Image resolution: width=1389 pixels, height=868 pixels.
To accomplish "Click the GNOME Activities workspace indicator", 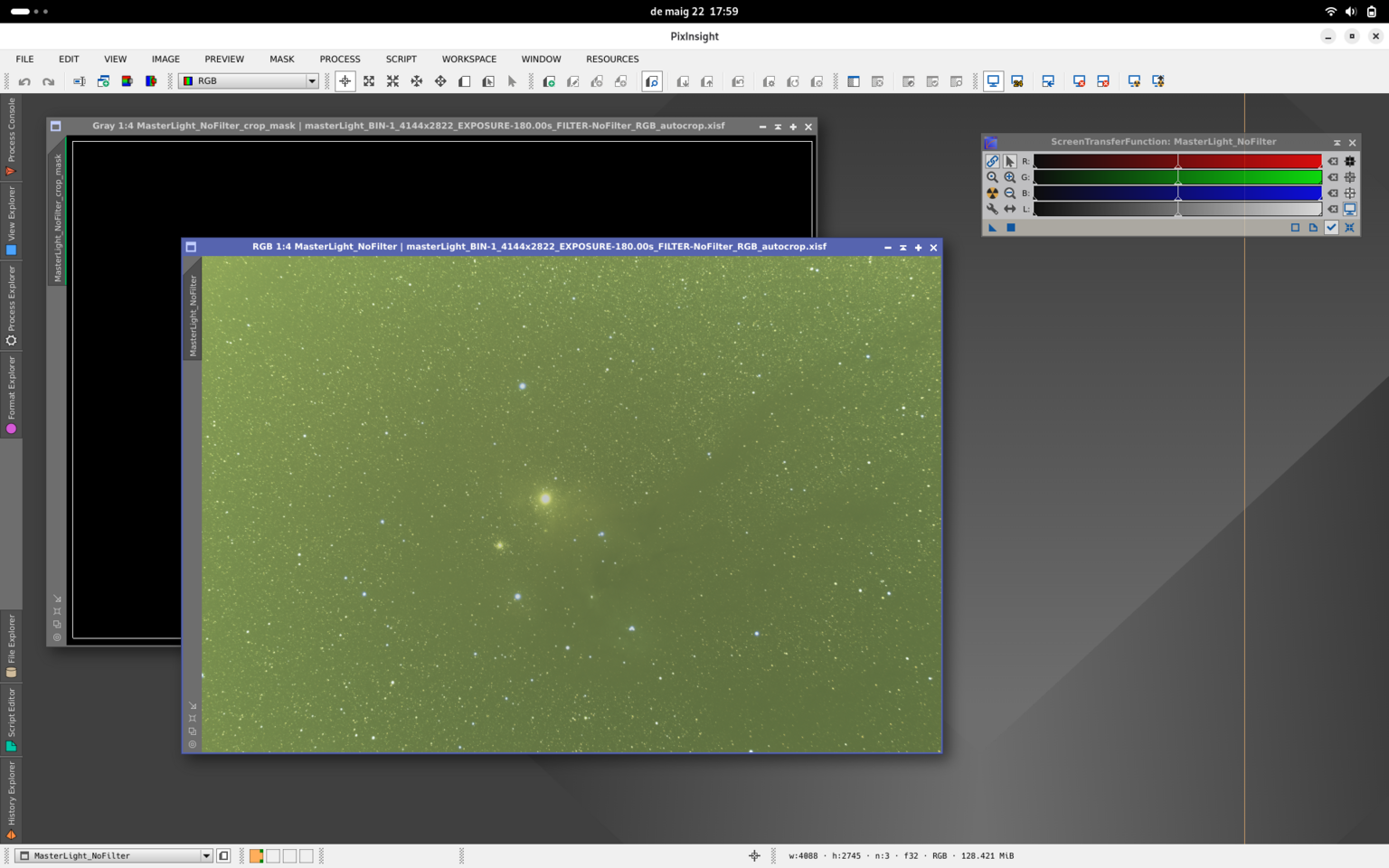I will click(29, 12).
